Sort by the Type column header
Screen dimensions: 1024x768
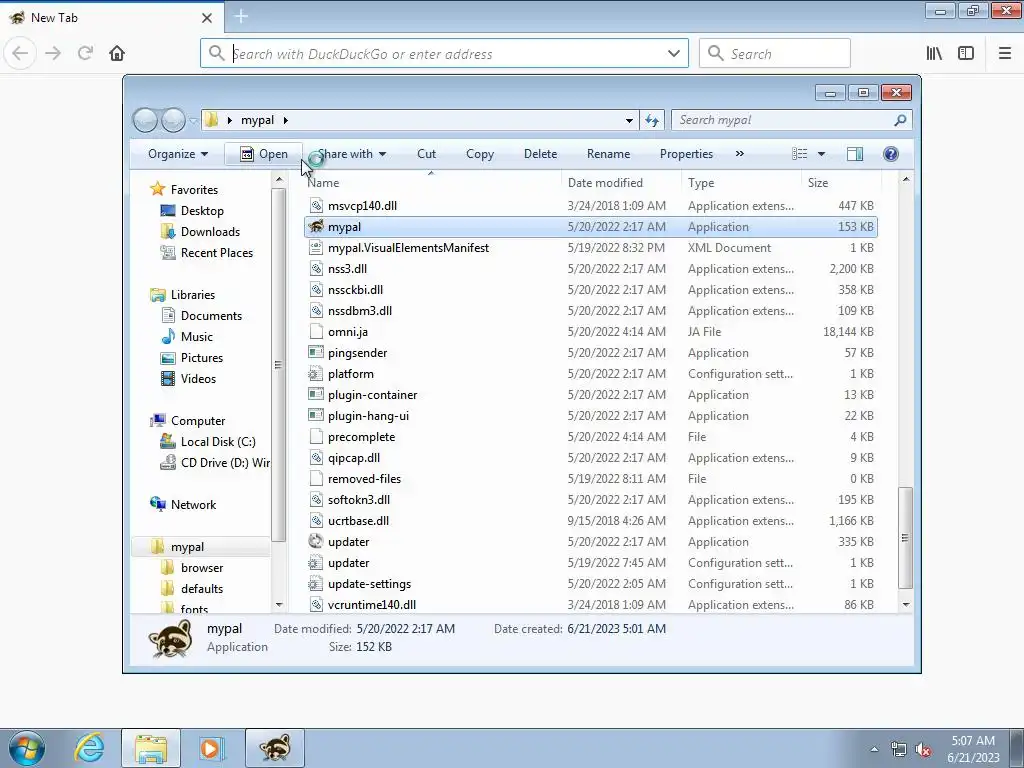[741, 183]
